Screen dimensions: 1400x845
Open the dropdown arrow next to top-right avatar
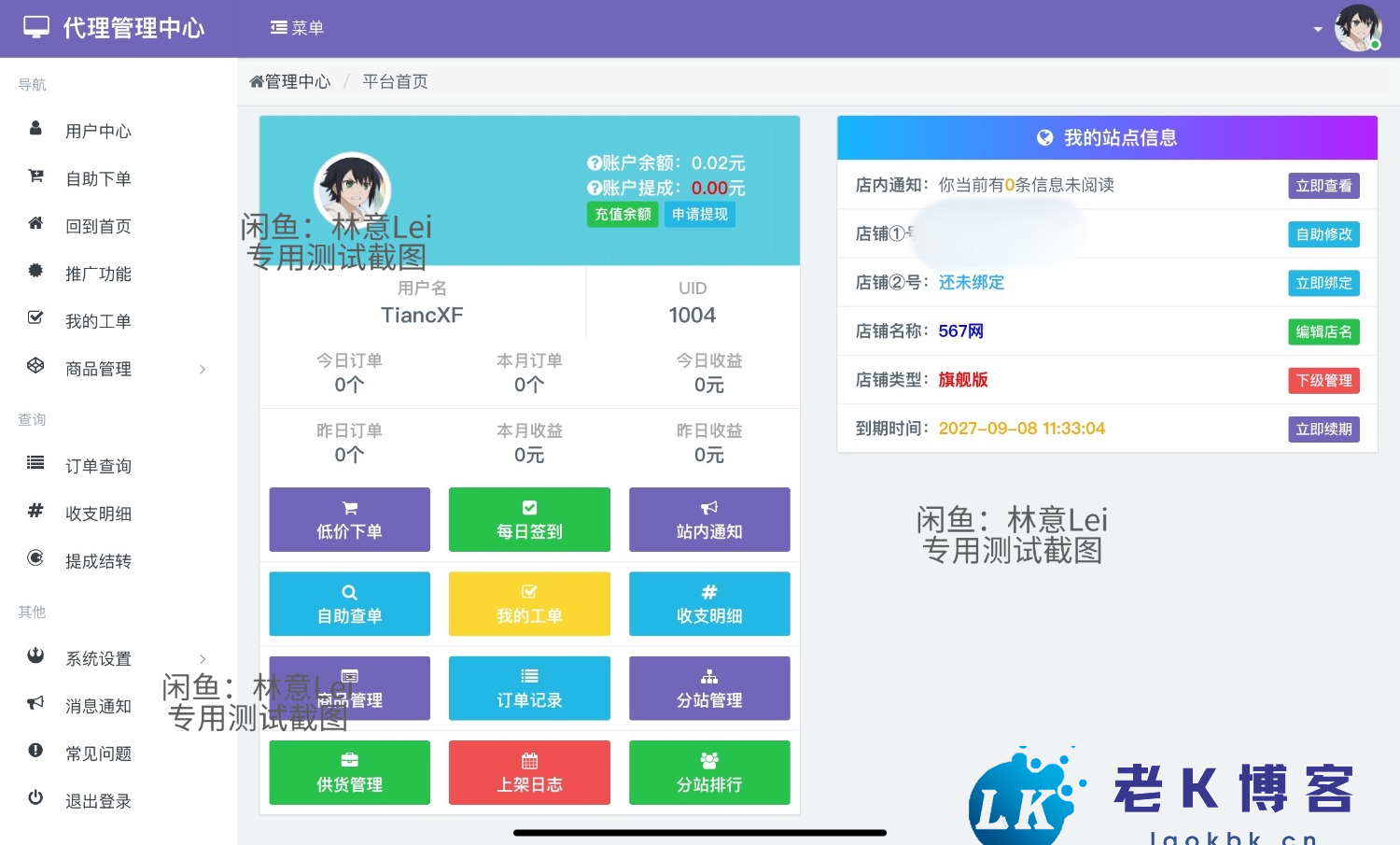coord(1318,30)
